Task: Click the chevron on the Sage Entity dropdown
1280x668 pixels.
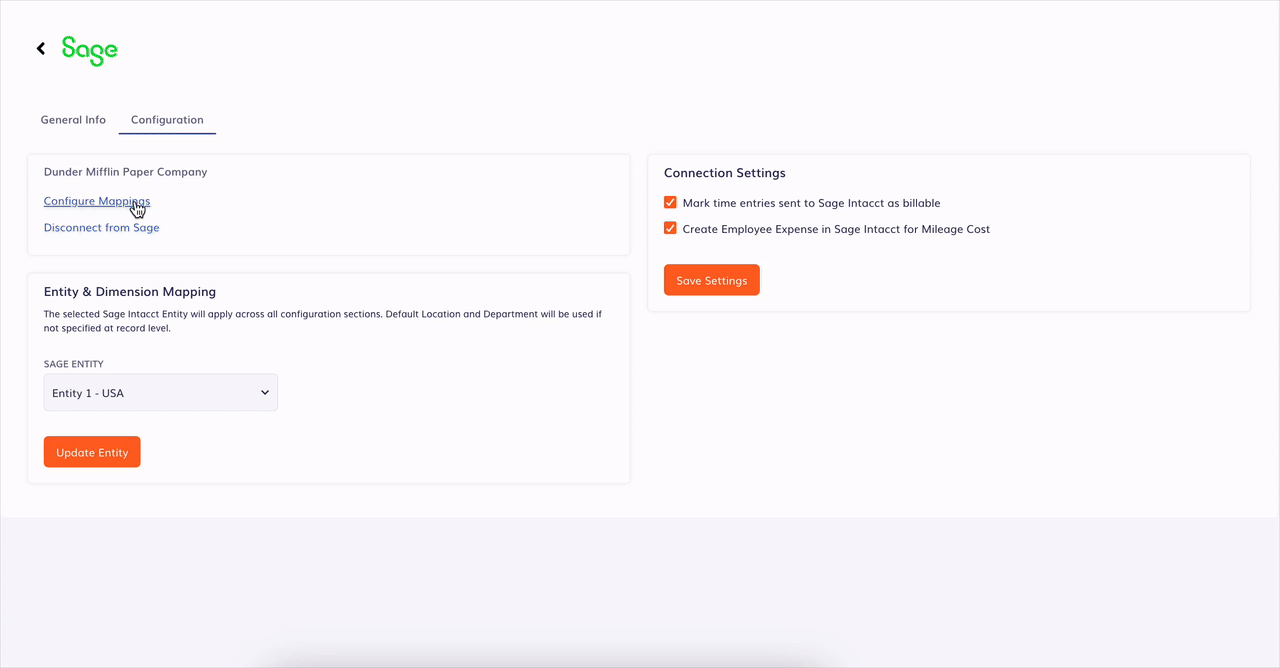Action: click(x=264, y=392)
